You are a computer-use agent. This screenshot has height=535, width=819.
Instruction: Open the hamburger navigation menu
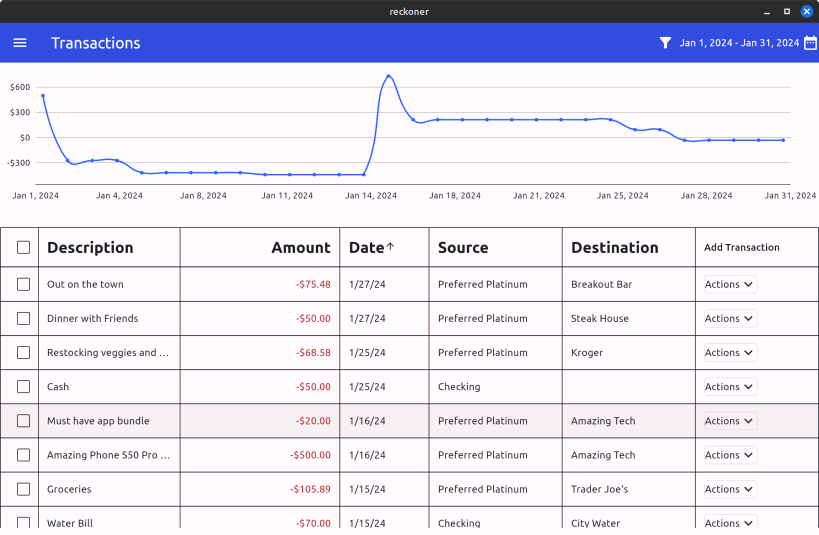point(20,43)
